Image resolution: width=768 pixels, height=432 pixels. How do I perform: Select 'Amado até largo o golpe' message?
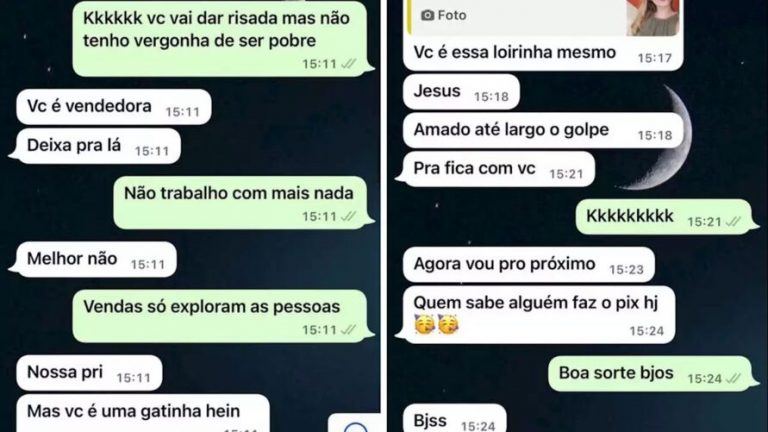click(x=543, y=130)
